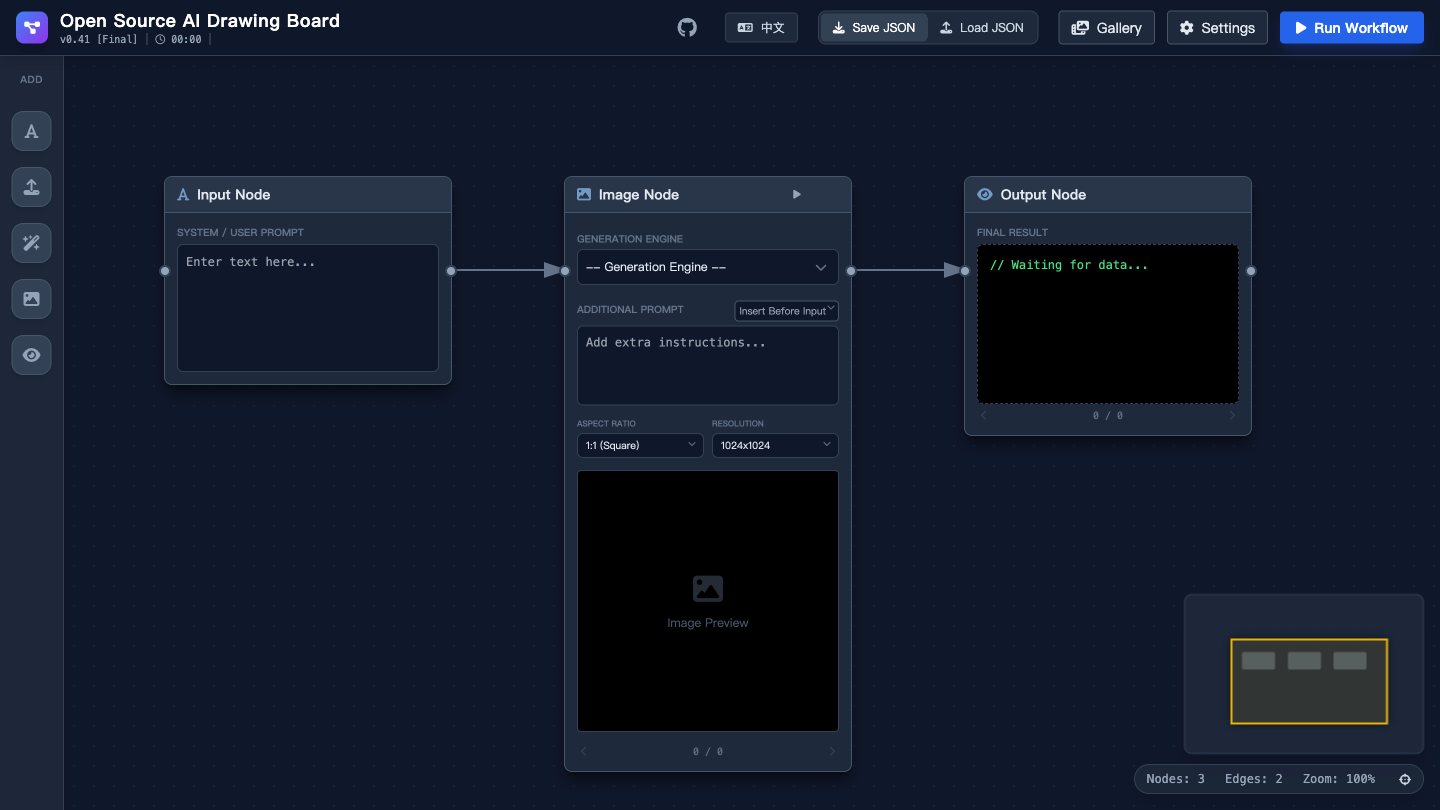Add a text input node from sidebar
This screenshot has height=810, width=1440.
[x=32, y=131]
